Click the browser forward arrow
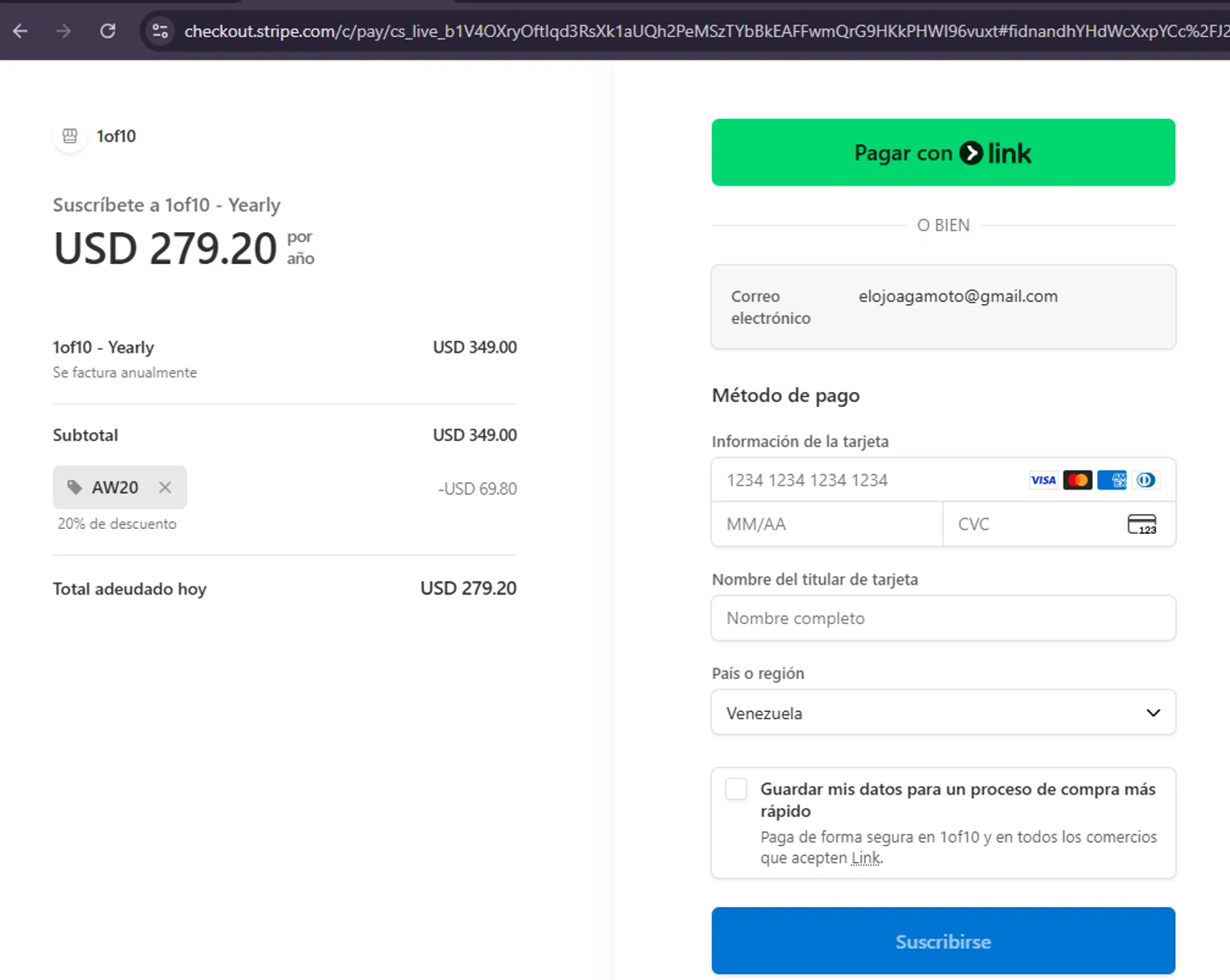Image resolution: width=1230 pixels, height=980 pixels. click(63, 31)
